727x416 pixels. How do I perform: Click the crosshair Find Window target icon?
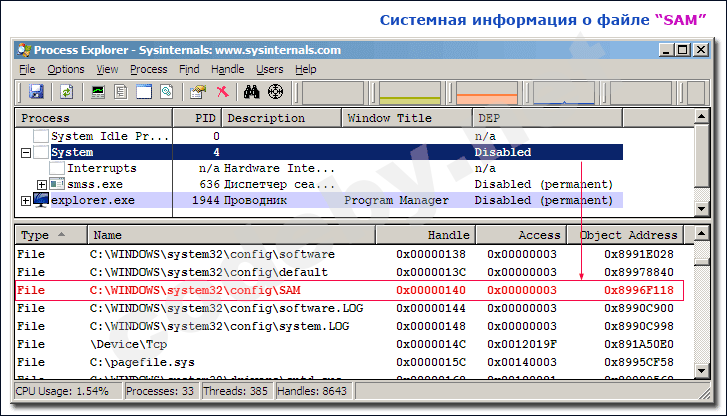(275, 92)
